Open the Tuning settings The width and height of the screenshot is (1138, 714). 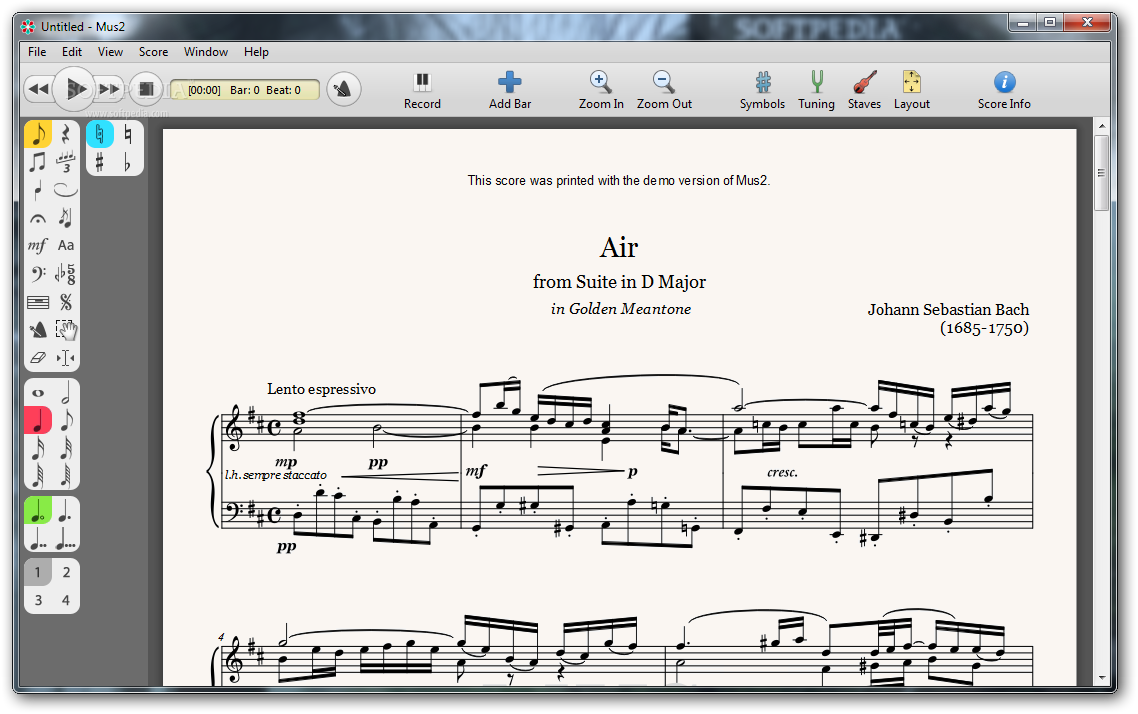pos(816,91)
